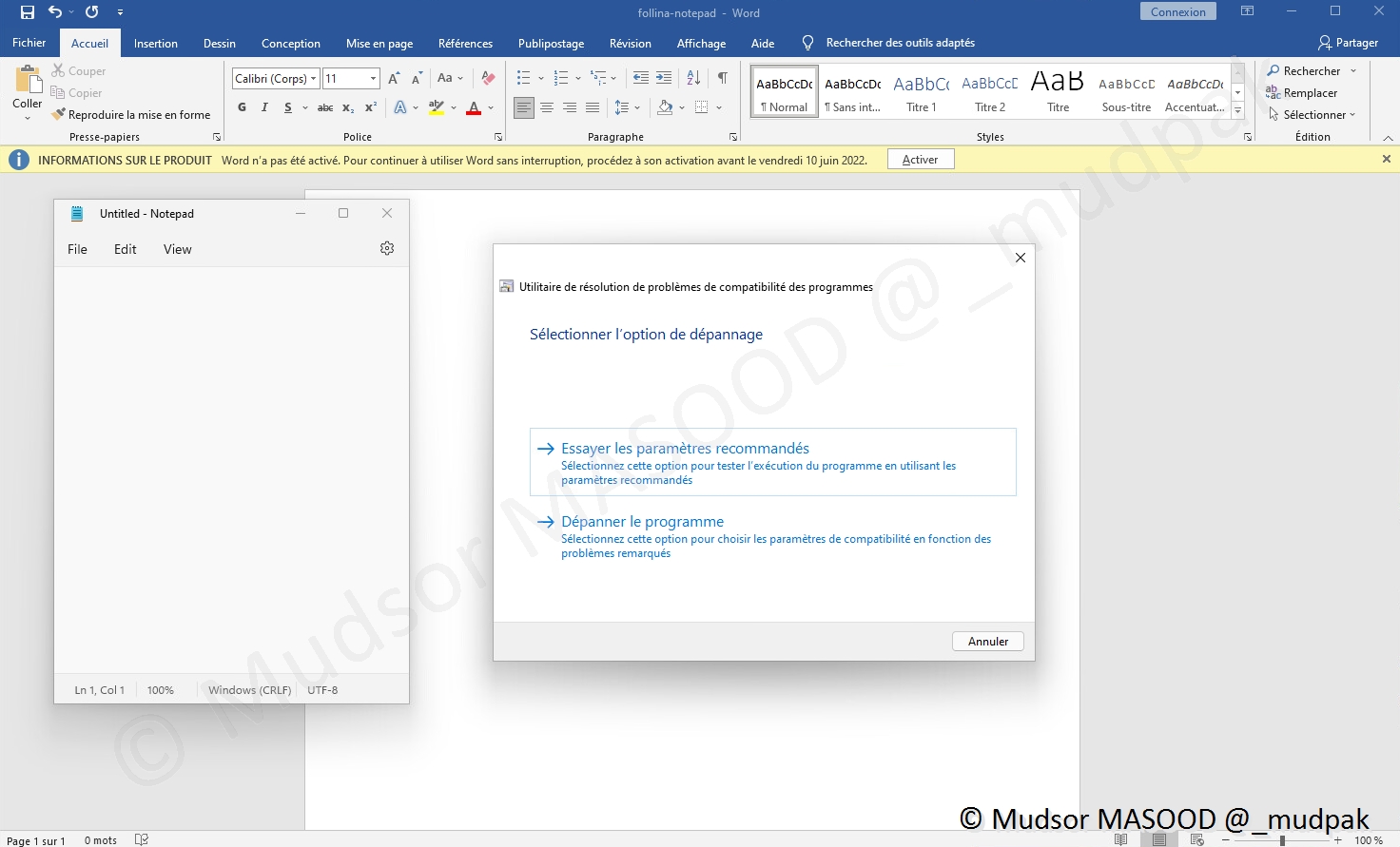Switch to the Insertion tab
The width and height of the screenshot is (1400, 847).
[155, 44]
